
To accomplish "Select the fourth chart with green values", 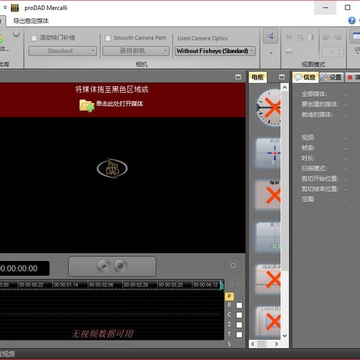I will click(268, 237).
